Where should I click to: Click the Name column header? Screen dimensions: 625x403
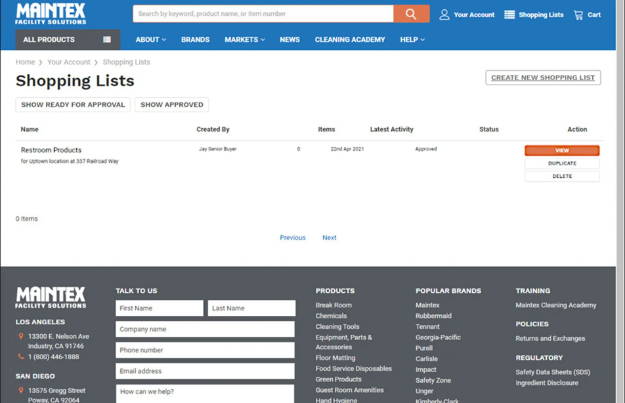[29, 129]
